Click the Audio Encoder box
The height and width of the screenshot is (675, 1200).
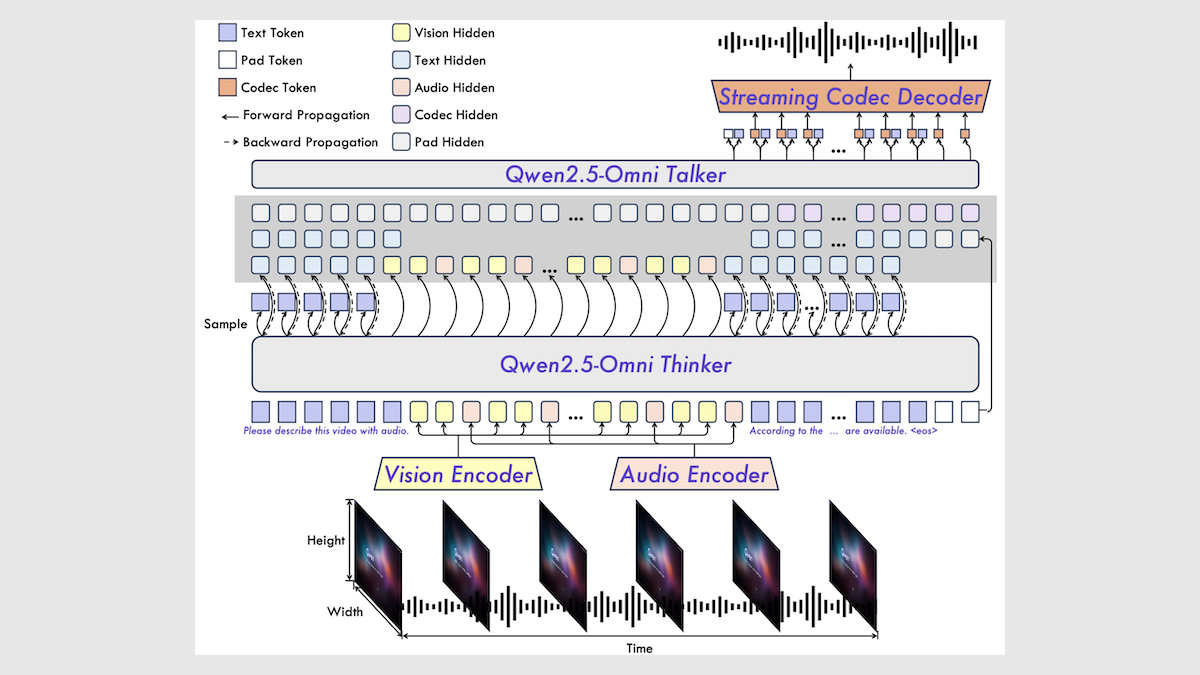tap(694, 474)
